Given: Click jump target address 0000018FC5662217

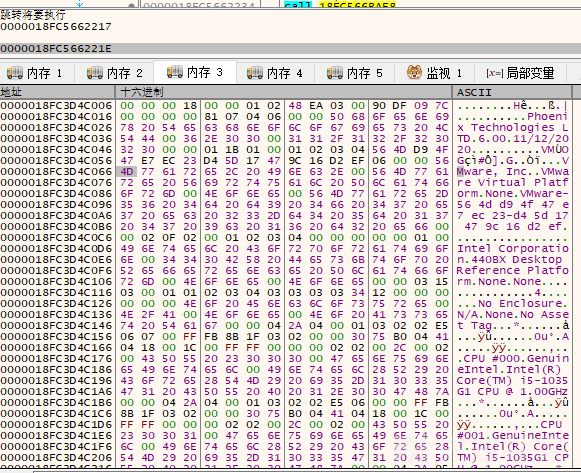Looking at the screenshot, I should coord(56,27).
